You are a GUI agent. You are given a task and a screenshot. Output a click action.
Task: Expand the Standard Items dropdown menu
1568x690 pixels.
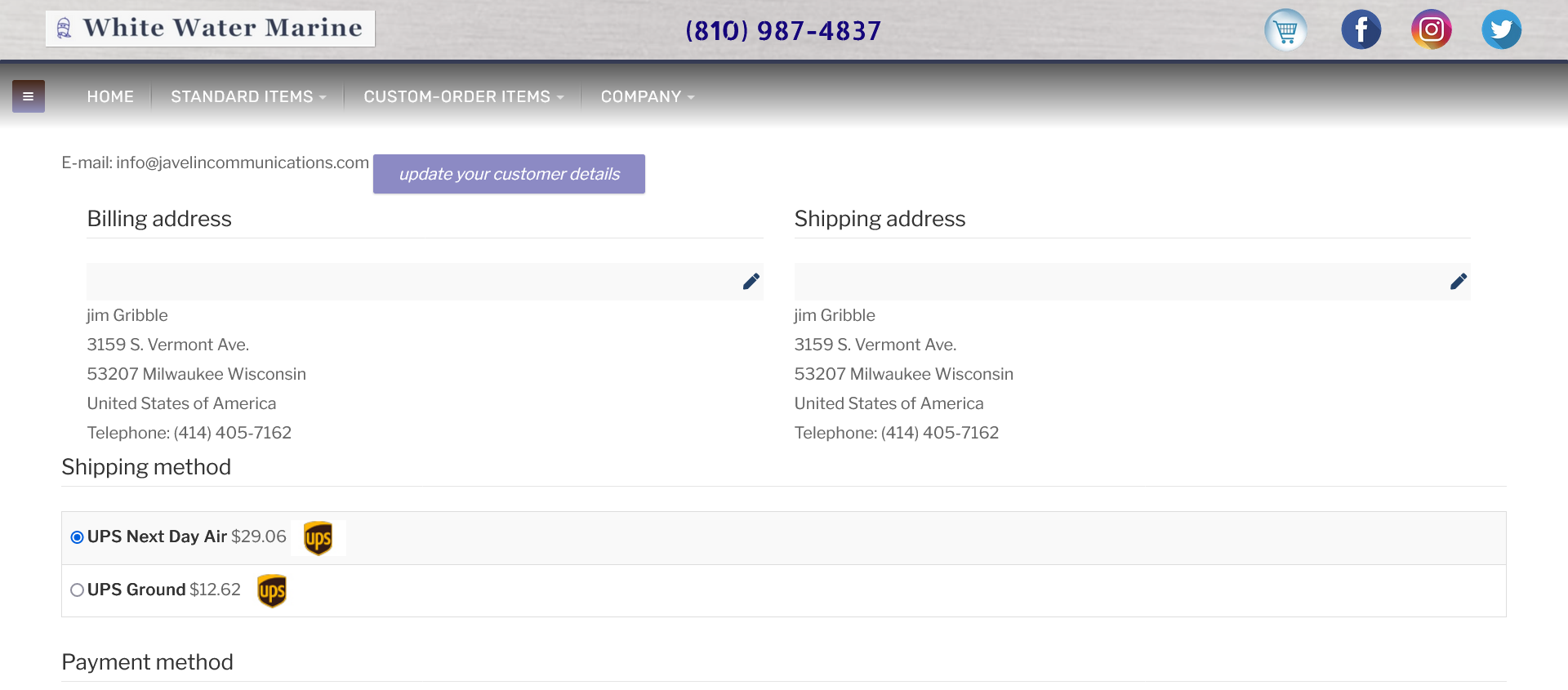pyautogui.click(x=248, y=96)
